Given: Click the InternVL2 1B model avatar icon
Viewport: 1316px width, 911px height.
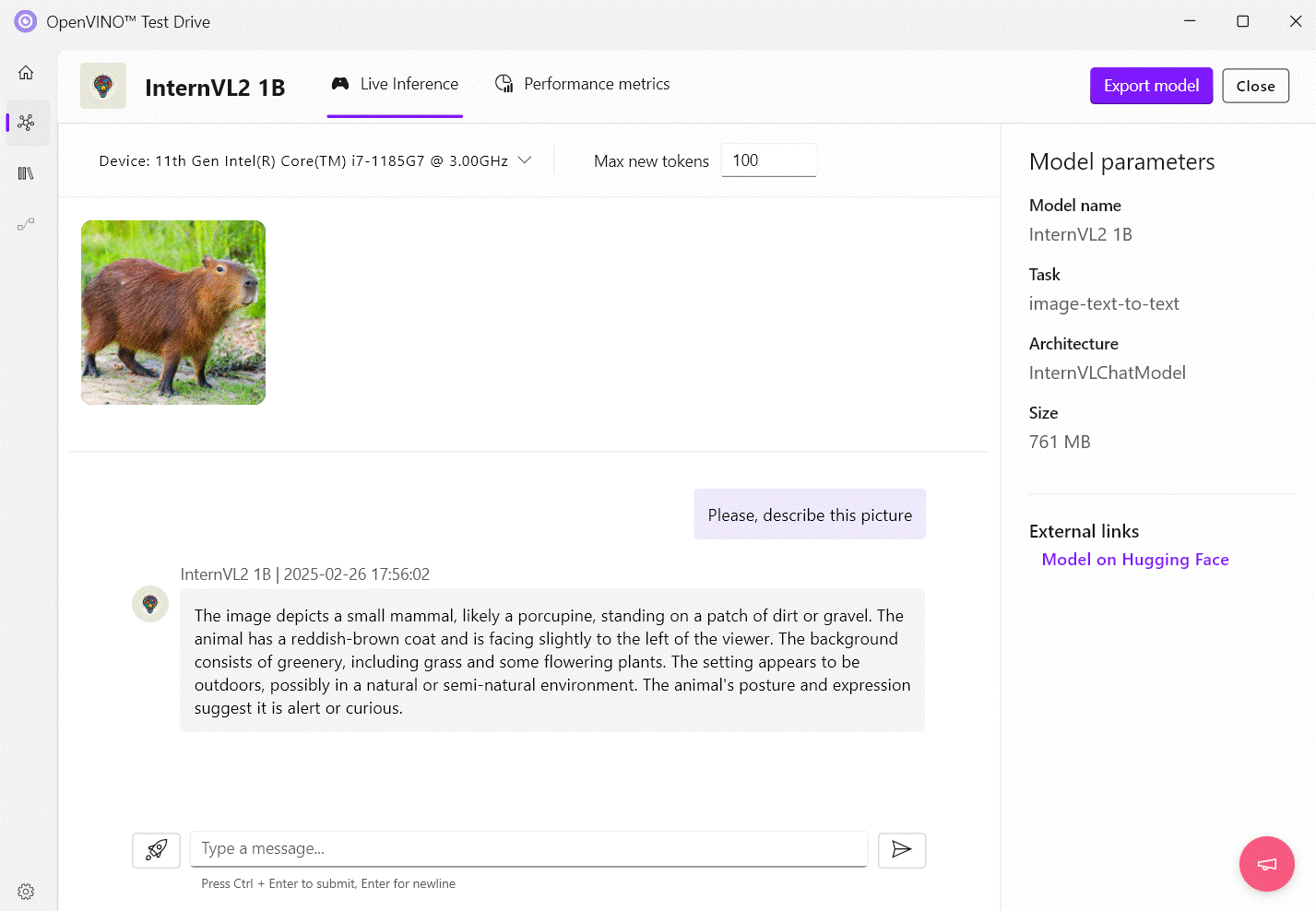Looking at the screenshot, I should pos(102,85).
